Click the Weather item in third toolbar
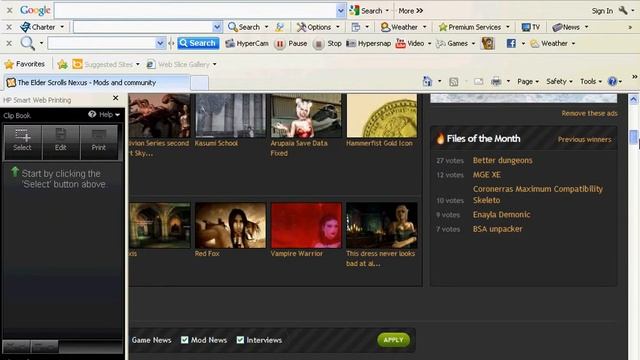This screenshot has width=640, height=360. [x=549, y=43]
